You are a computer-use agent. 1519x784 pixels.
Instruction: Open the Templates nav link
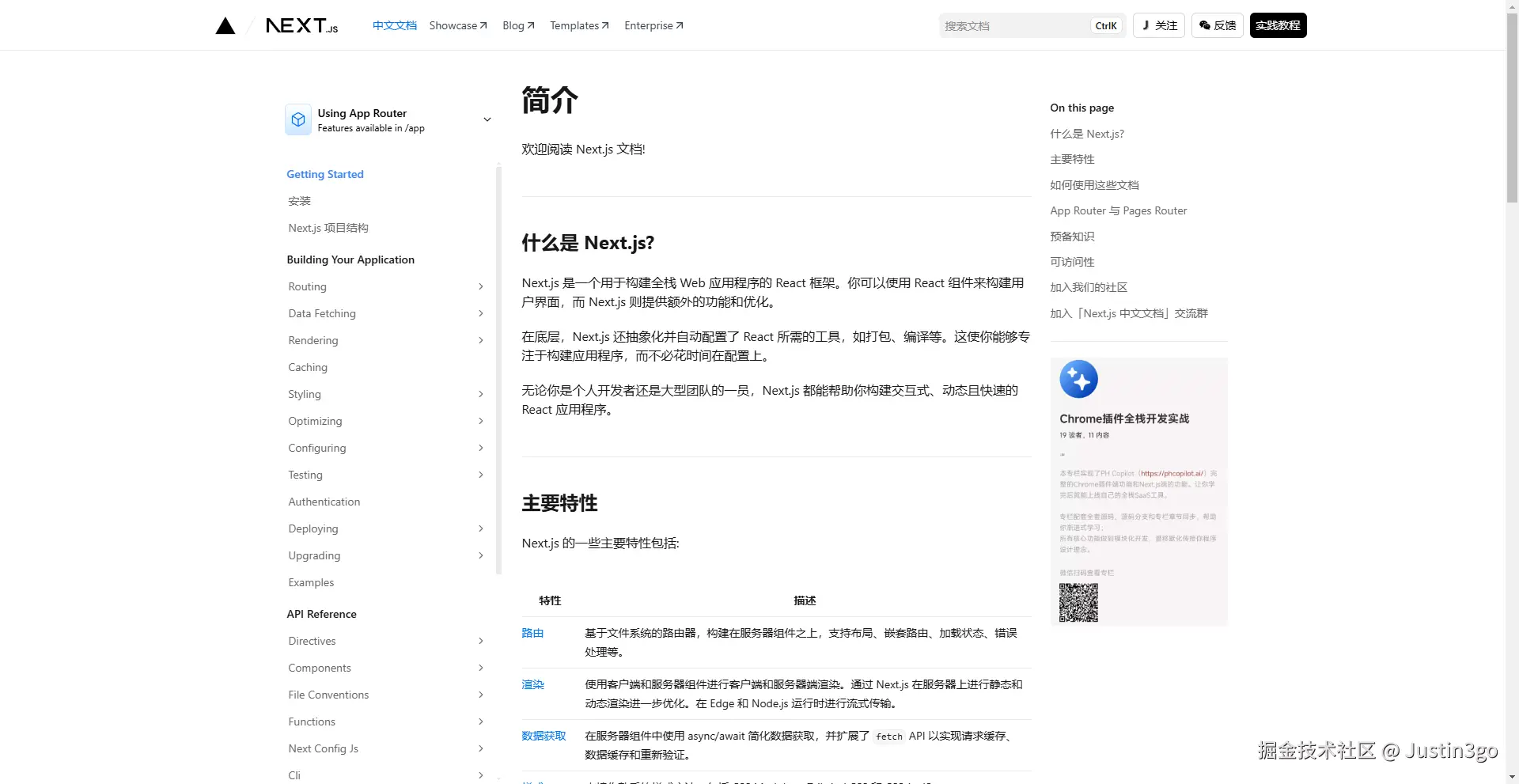[x=579, y=25]
